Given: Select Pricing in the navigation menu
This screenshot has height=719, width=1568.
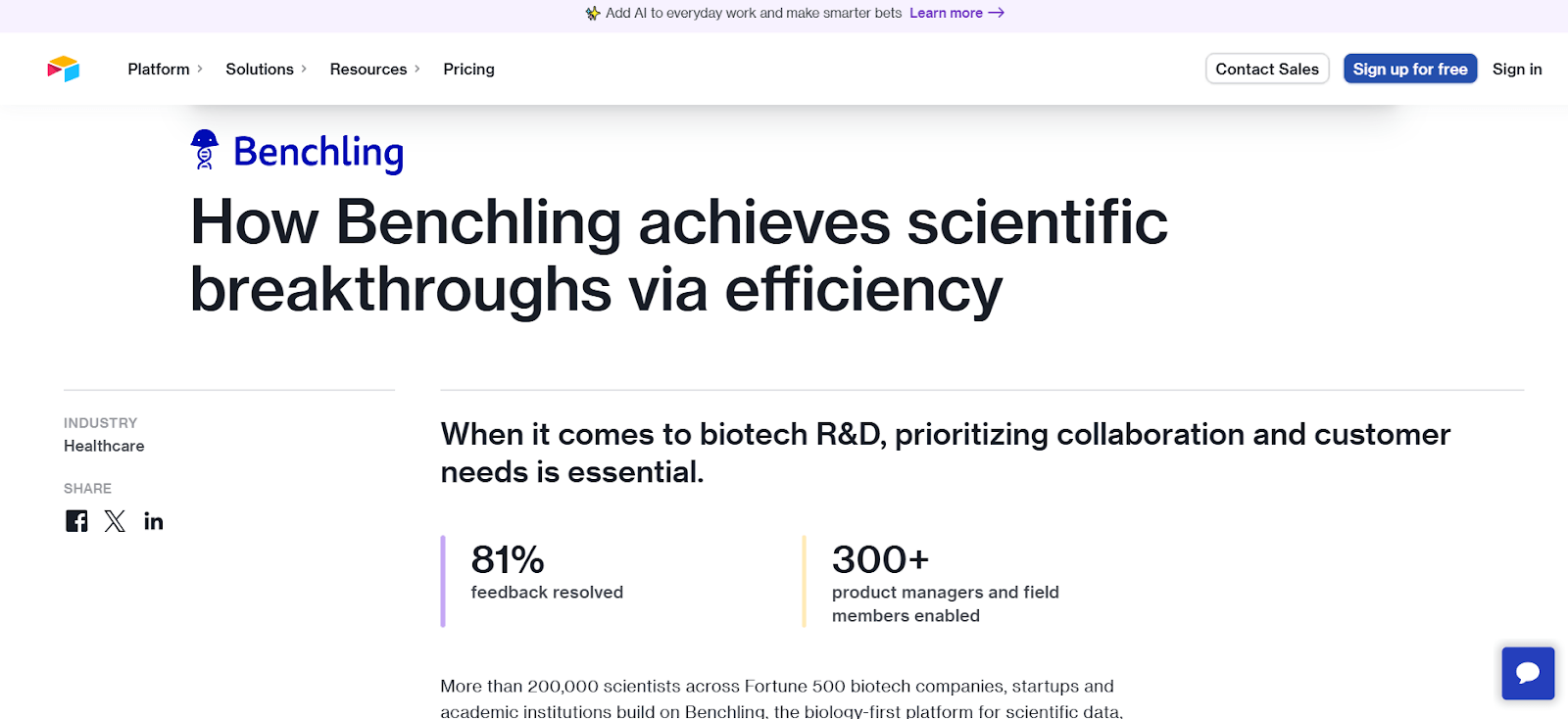Looking at the screenshot, I should tap(468, 69).
